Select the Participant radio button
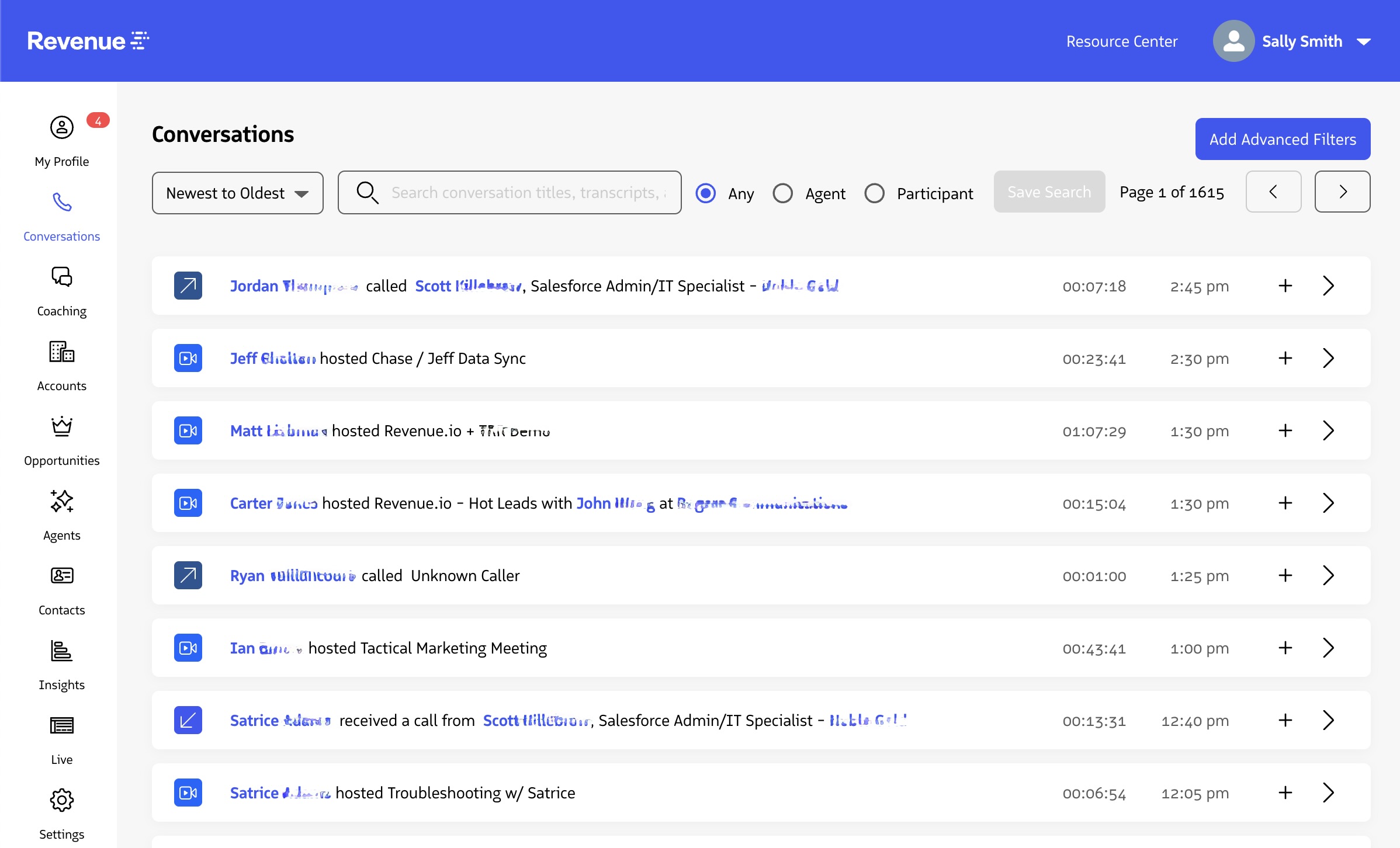 click(874, 193)
